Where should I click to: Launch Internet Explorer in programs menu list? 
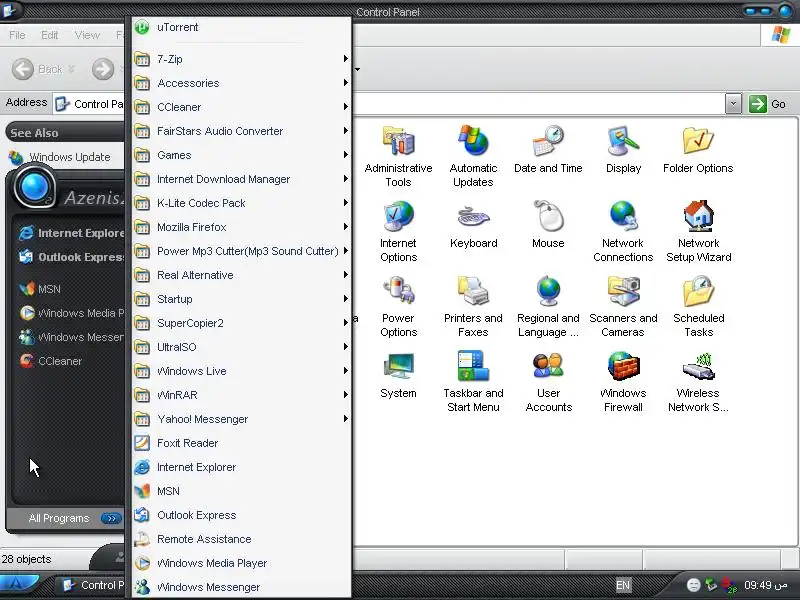tap(242, 467)
